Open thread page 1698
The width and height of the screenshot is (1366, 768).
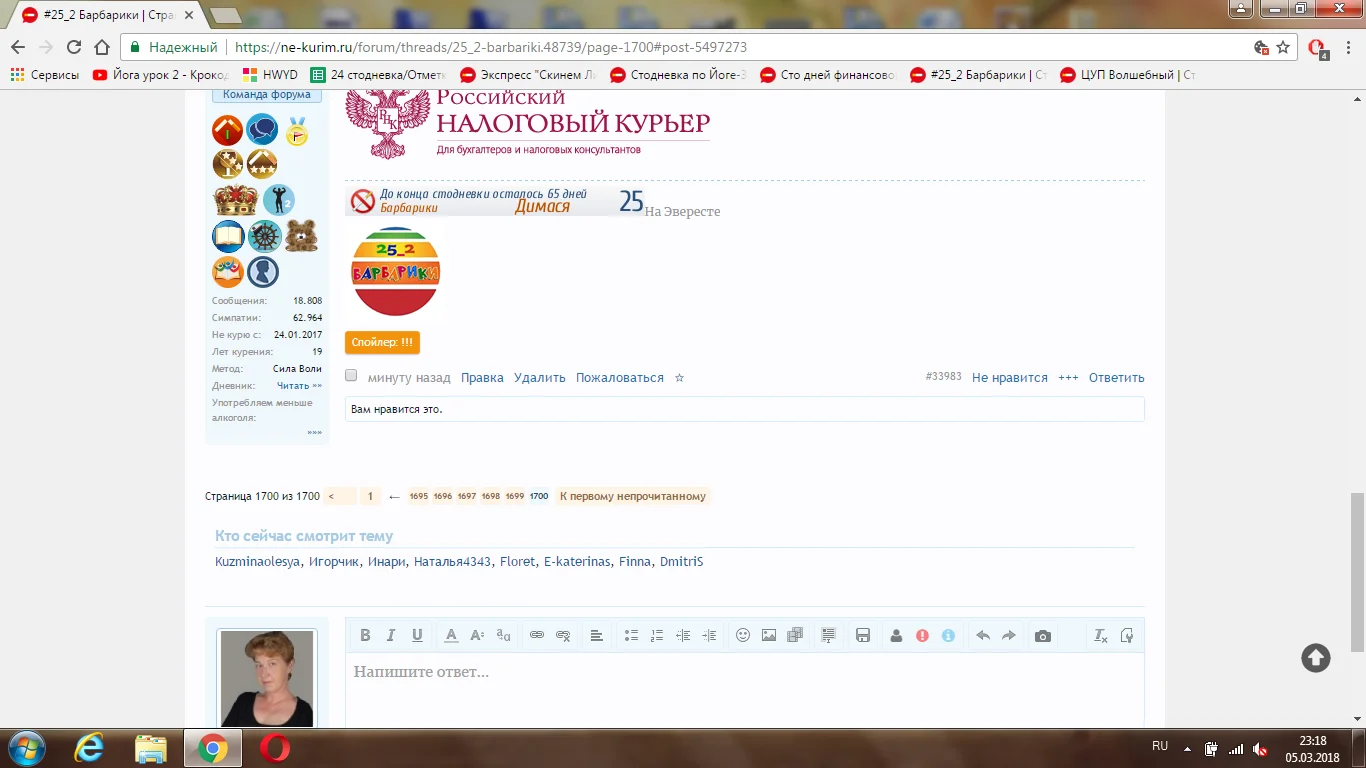pos(491,496)
